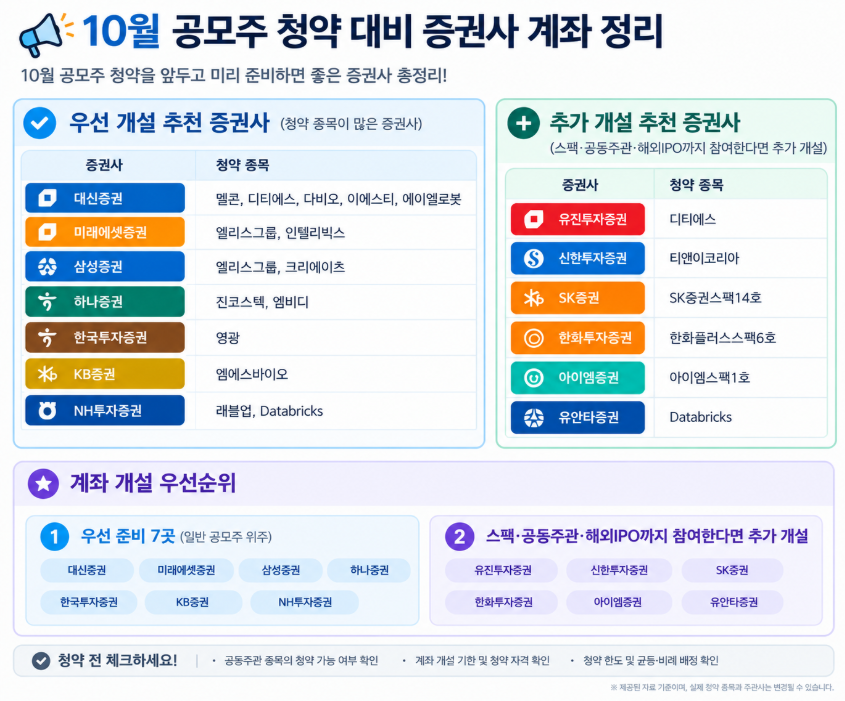845x701 pixels.
Task: Click the logo icon in the yellow KB증권 badge
Action: [x=47, y=373]
